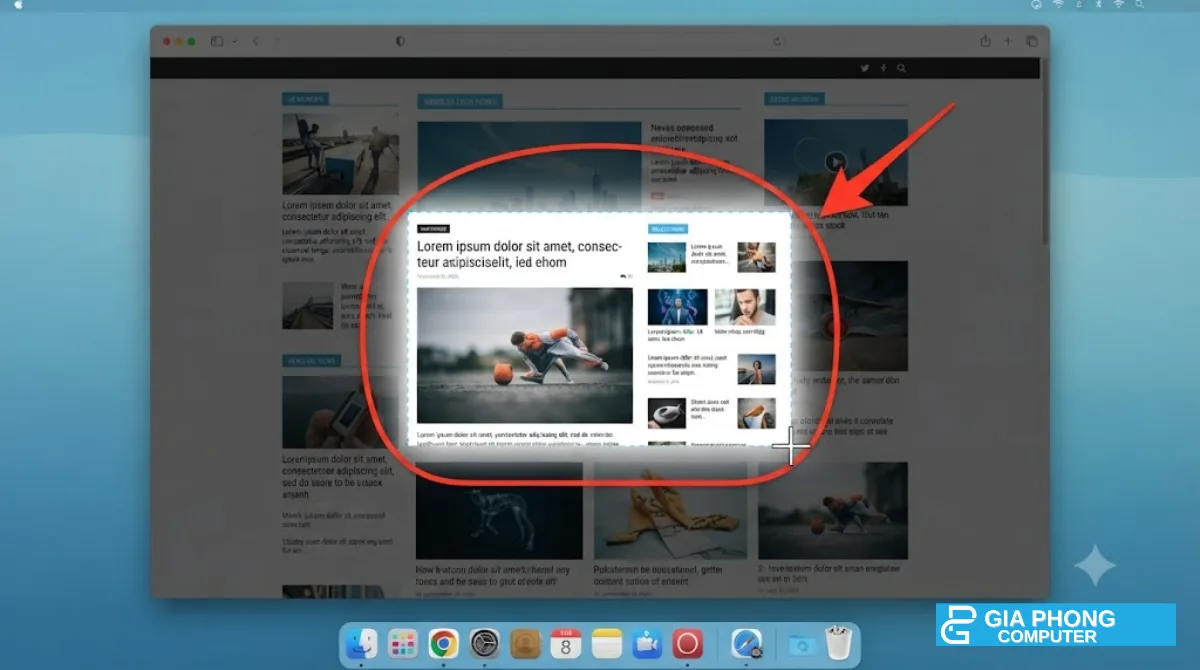This screenshot has height=670, width=1200.
Task: Select the top-left column section label
Action: [x=305, y=99]
